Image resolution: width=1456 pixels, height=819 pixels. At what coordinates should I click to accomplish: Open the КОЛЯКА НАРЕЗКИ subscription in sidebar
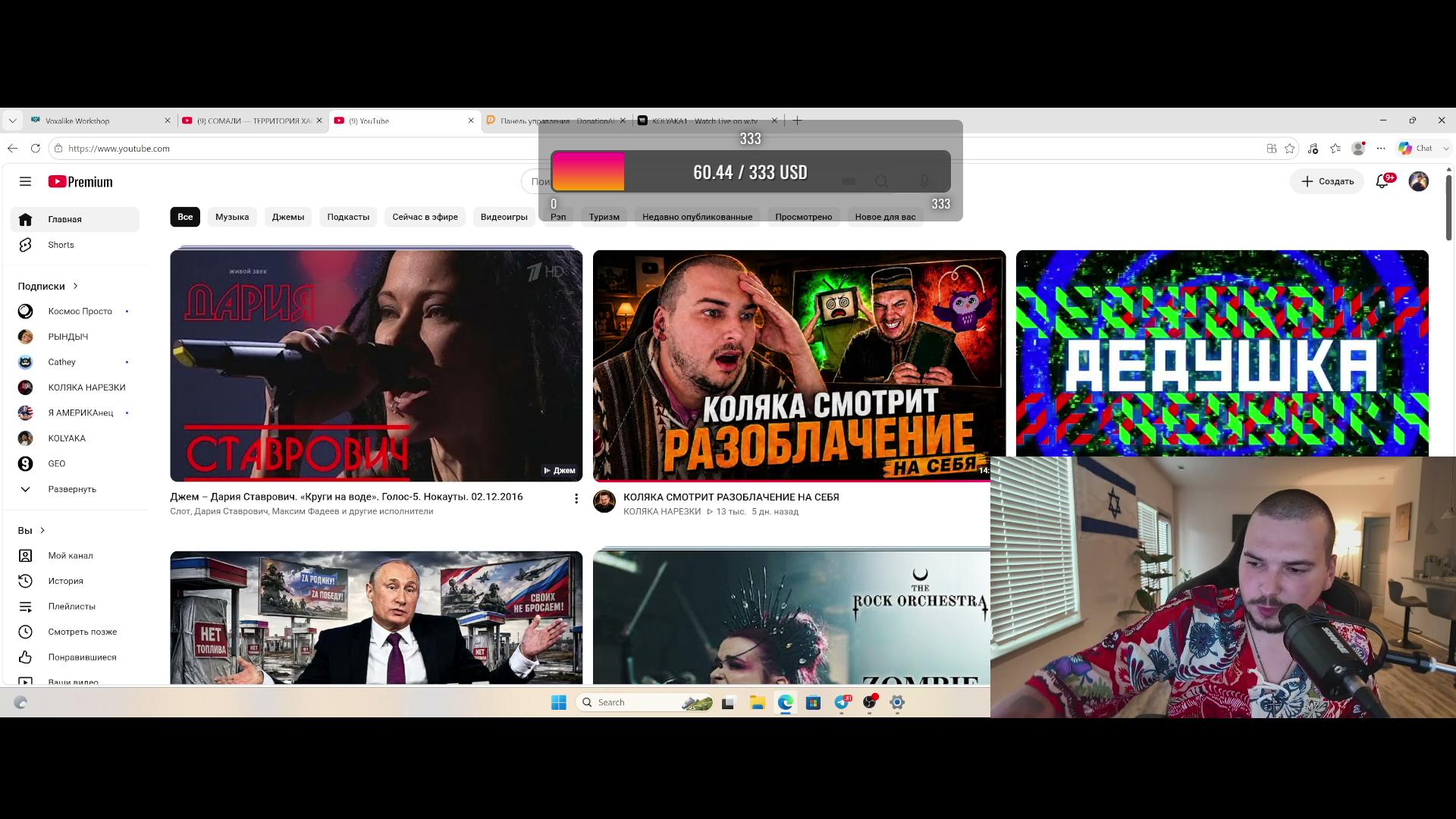(75, 388)
